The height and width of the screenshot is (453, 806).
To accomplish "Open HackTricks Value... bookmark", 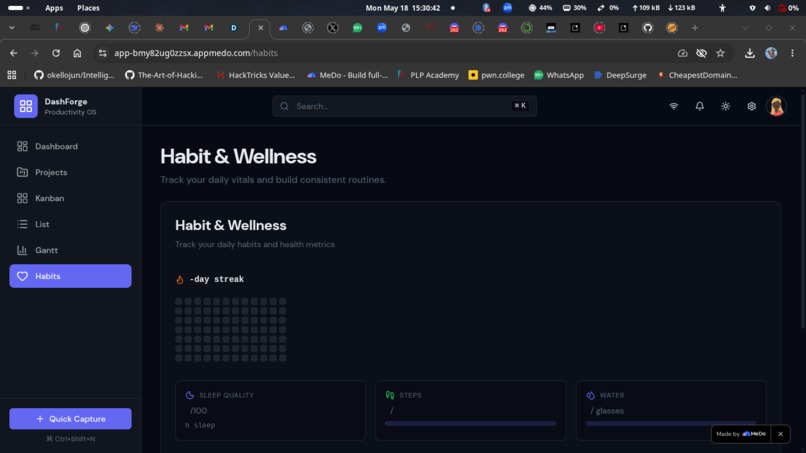I will (255, 75).
